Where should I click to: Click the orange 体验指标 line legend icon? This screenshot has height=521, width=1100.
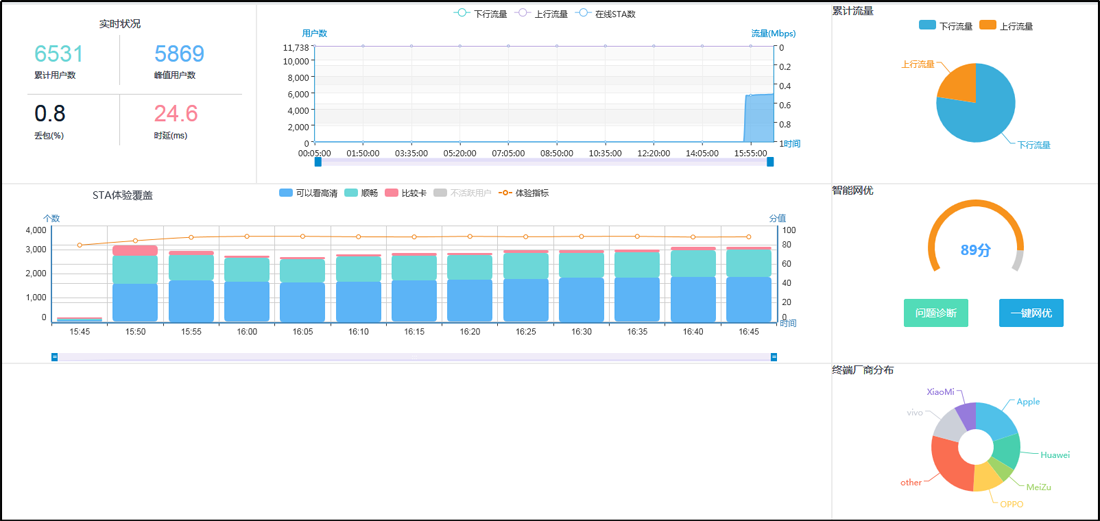tap(504, 193)
